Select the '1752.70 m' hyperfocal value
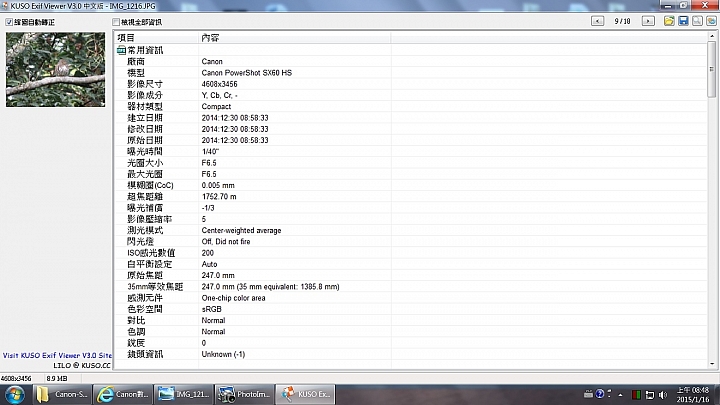720x405 pixels. tap(219, 197)
